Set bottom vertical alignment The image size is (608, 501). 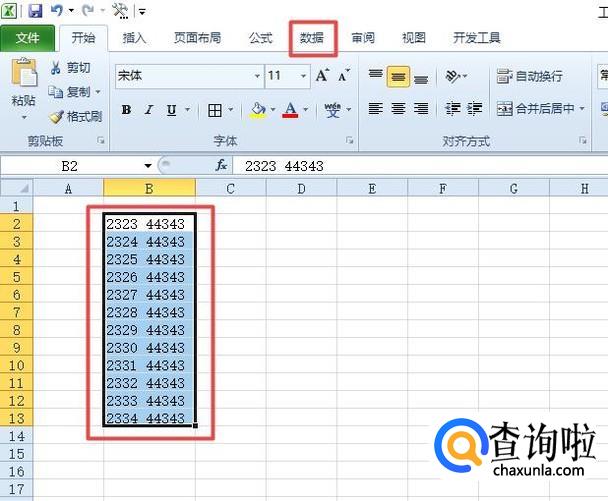[x=421, y=78]
